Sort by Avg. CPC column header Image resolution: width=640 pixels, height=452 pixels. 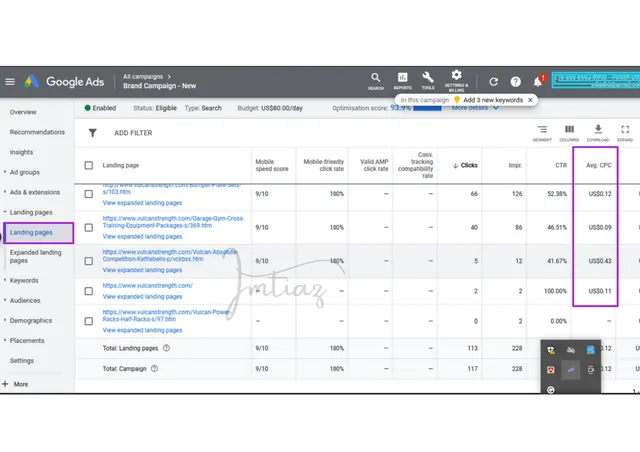(599, 165)
